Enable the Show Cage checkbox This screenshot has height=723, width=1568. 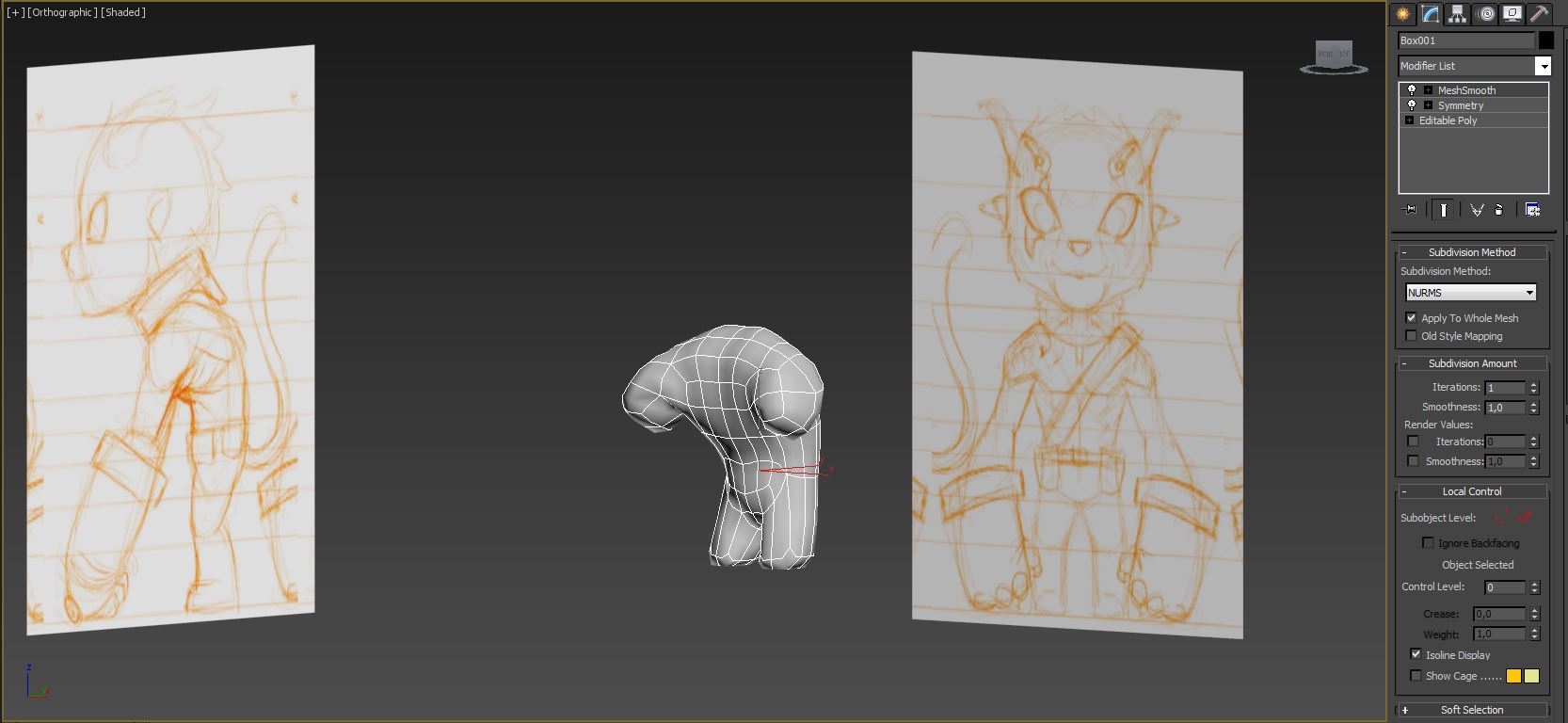point(1416,676)
